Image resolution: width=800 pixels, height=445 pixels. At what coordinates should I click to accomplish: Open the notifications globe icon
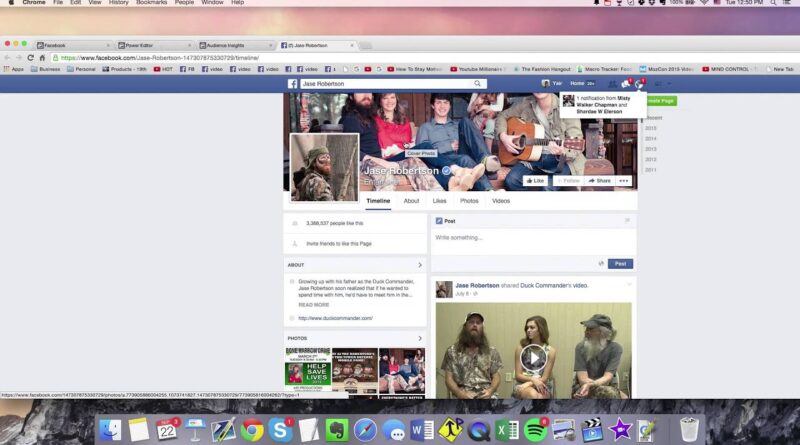pyautogui.click(x=640, y=84)
